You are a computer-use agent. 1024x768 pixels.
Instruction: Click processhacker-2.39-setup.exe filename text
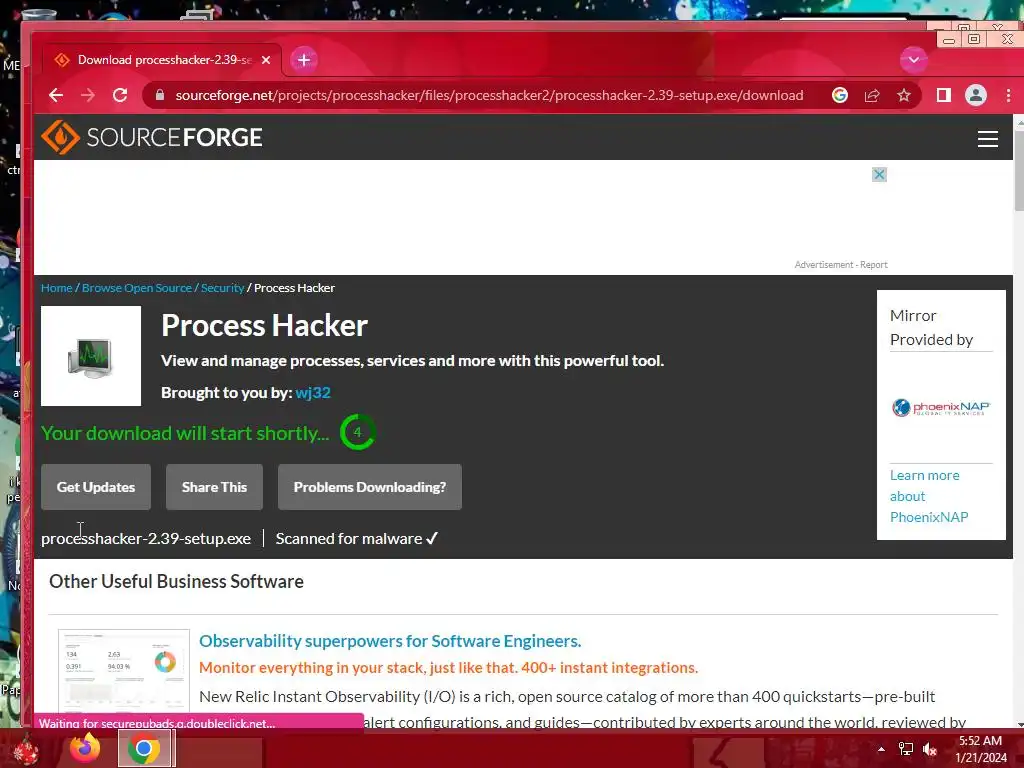[x=146, y=539]
